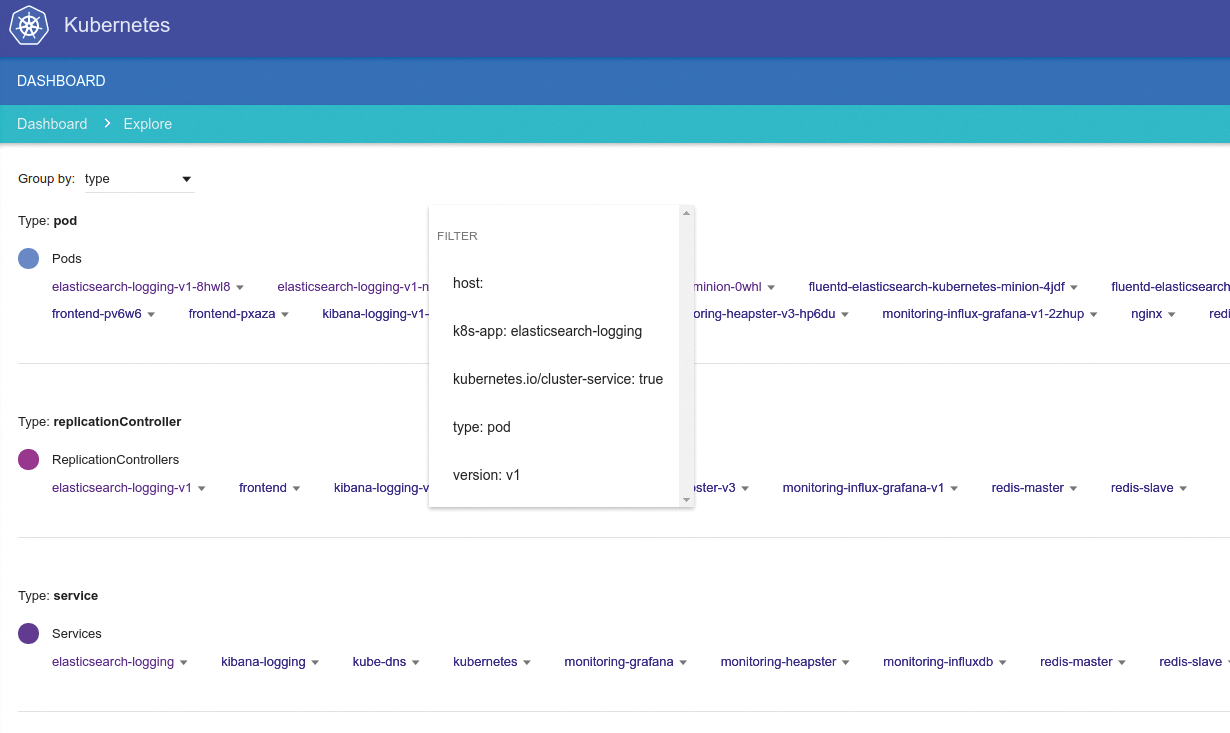Open redis-slave under ReplicationControllers
The height and width of the screenshot is (733, 1230).
coord(1142,488)
